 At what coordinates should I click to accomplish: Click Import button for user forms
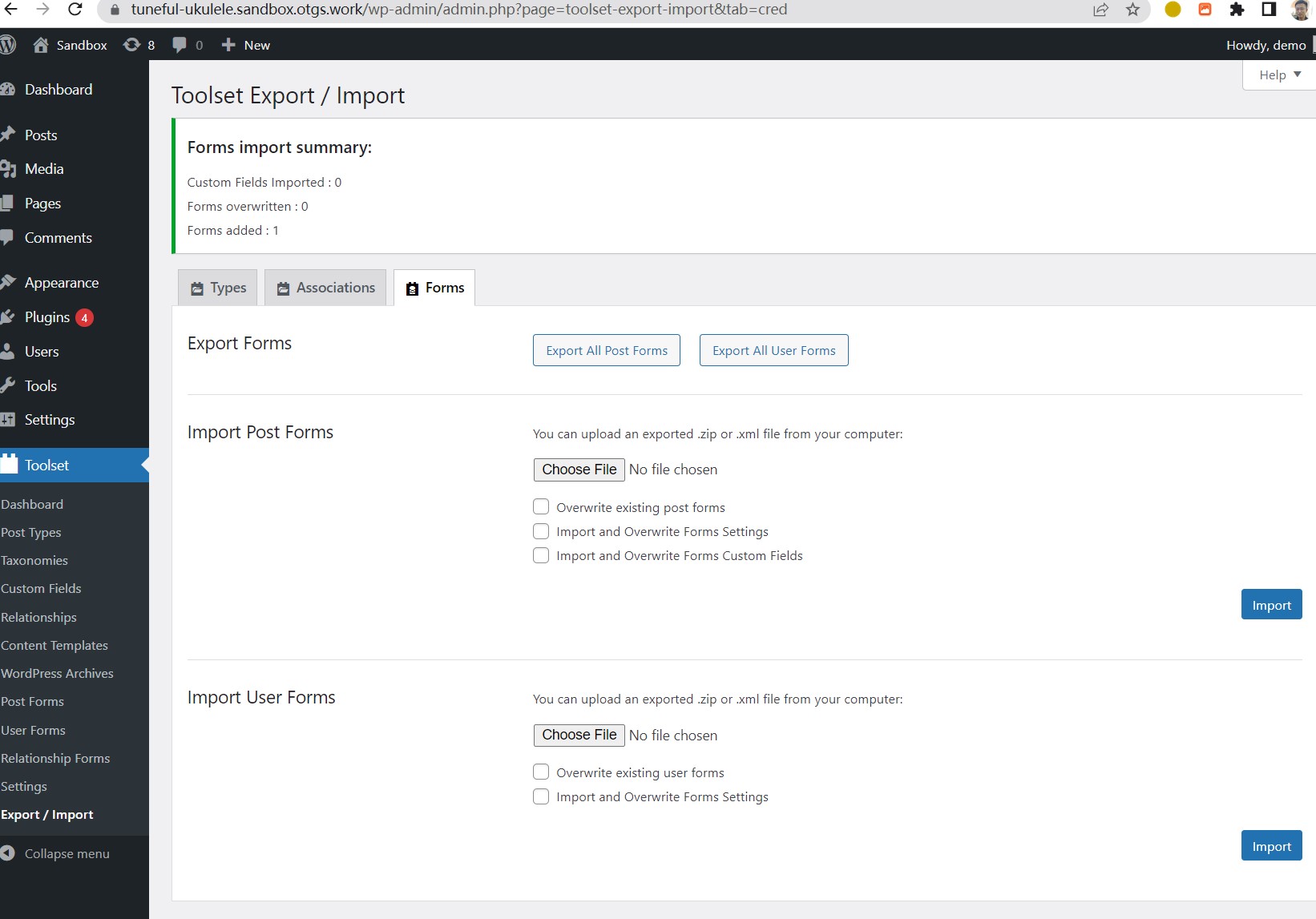pos(1271,846)
